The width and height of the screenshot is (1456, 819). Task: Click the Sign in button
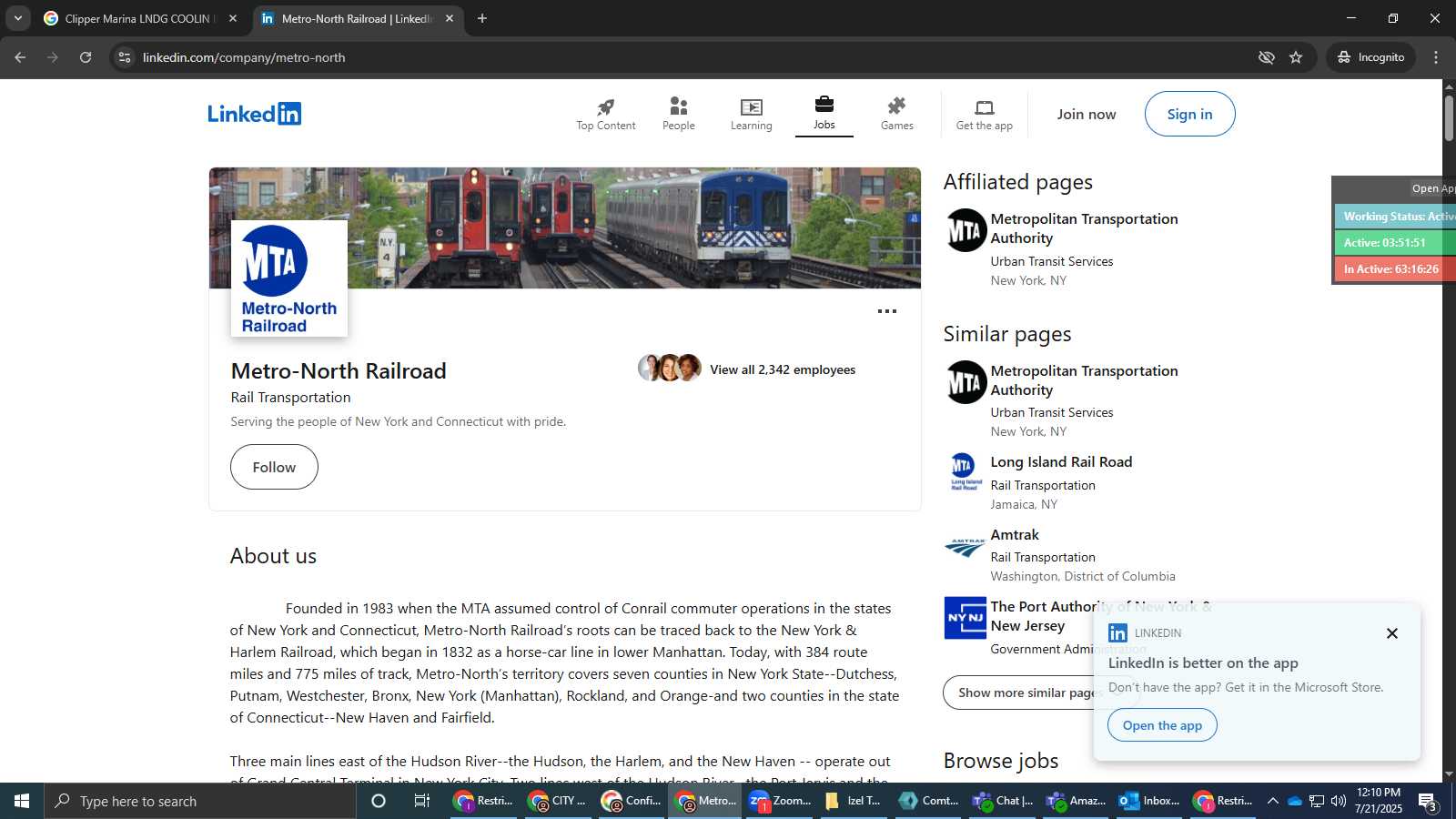pyautogui.click(x=1189, y=114)
